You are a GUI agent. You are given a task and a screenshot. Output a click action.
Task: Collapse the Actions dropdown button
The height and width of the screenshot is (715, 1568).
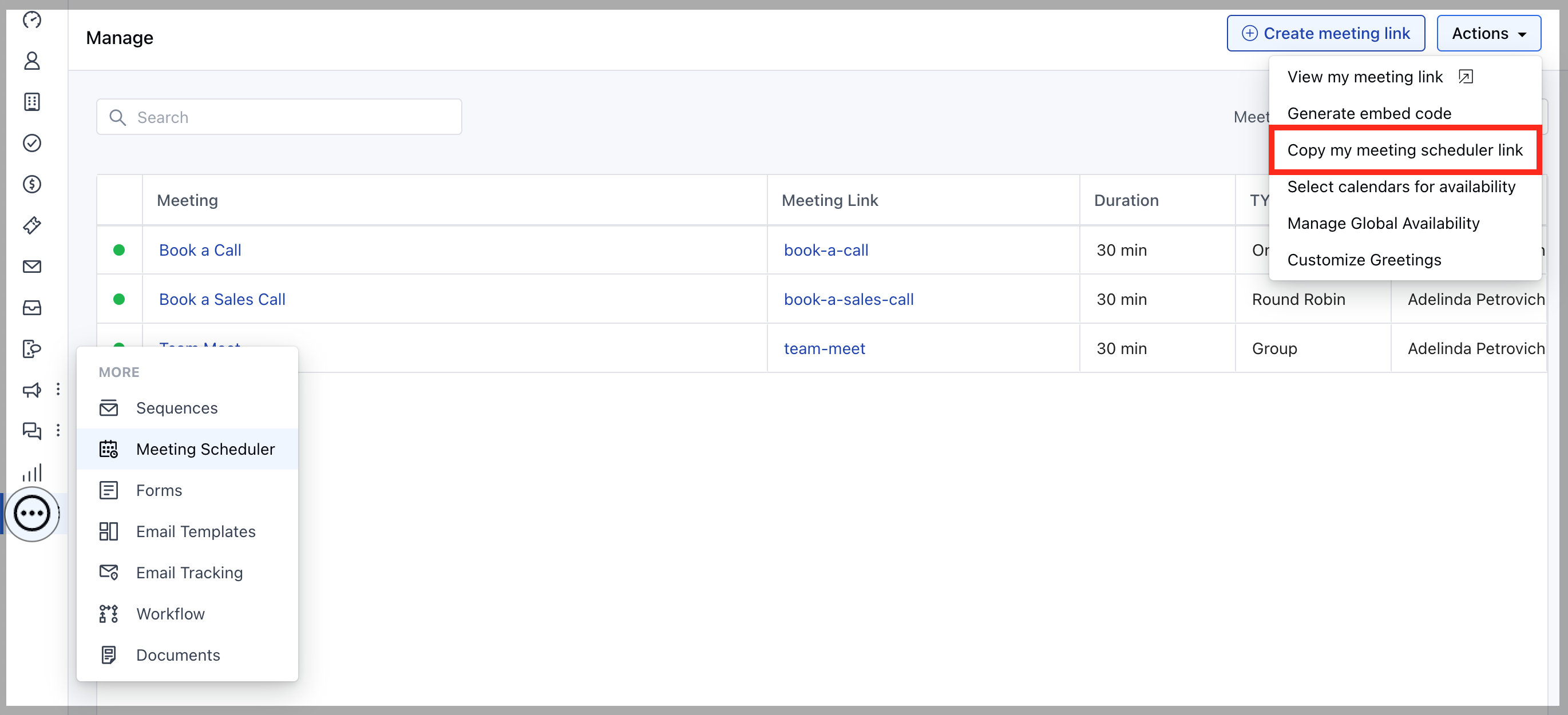(x=1488, y=34)
